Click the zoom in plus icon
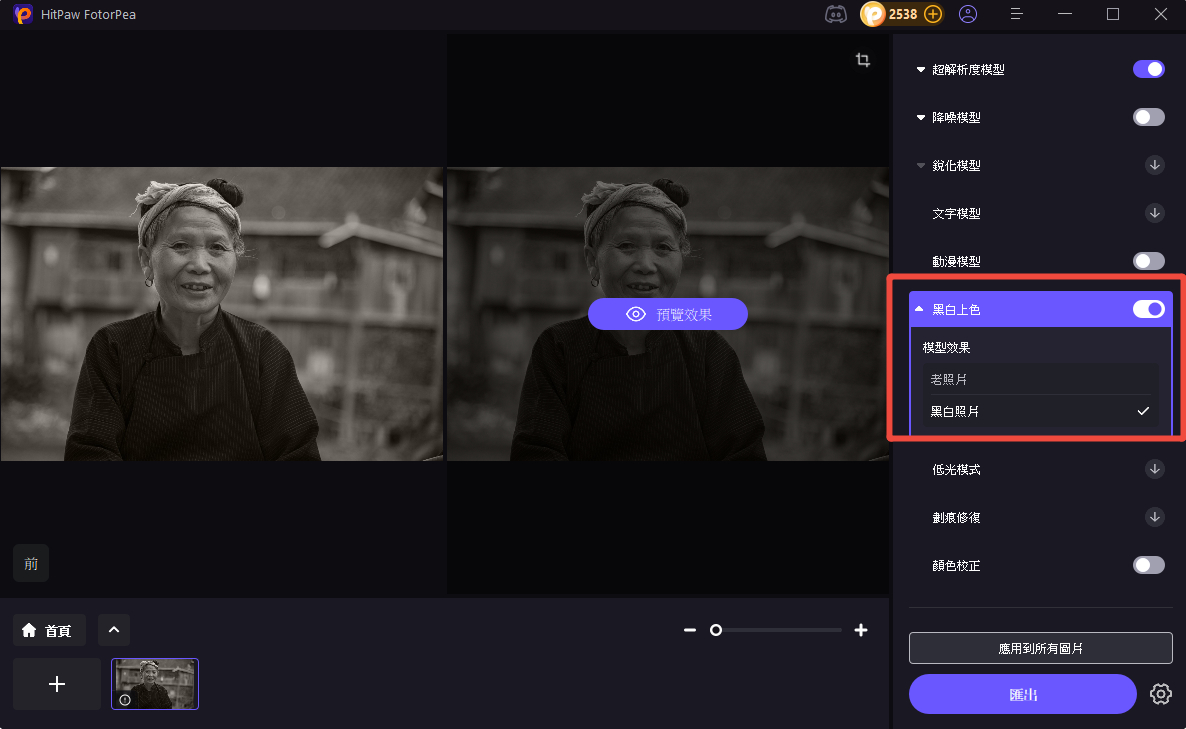Viewport: 1186px width, 729px height. [861, 630]
